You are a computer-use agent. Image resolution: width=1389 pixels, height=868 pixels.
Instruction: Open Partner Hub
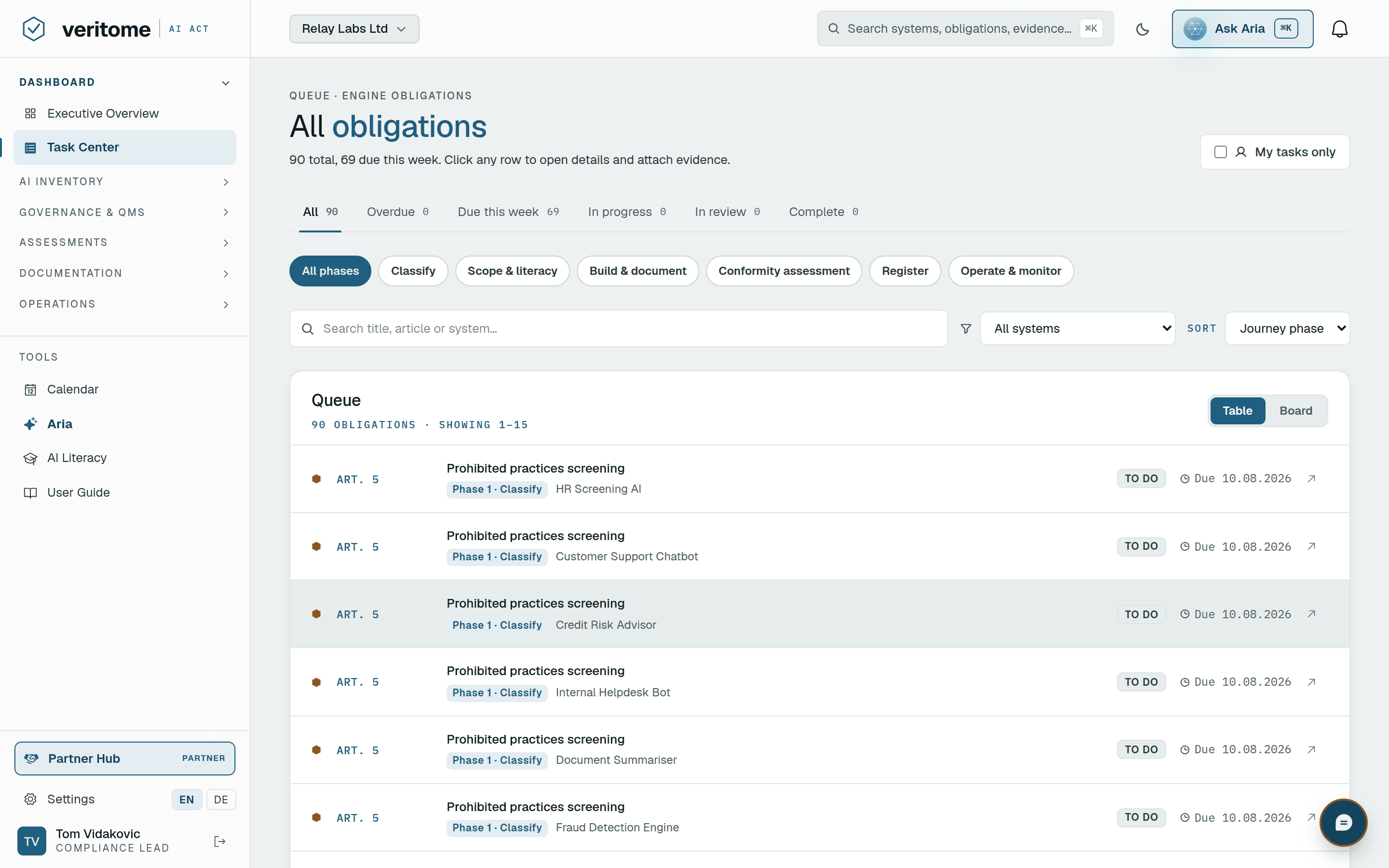[124, 759]
